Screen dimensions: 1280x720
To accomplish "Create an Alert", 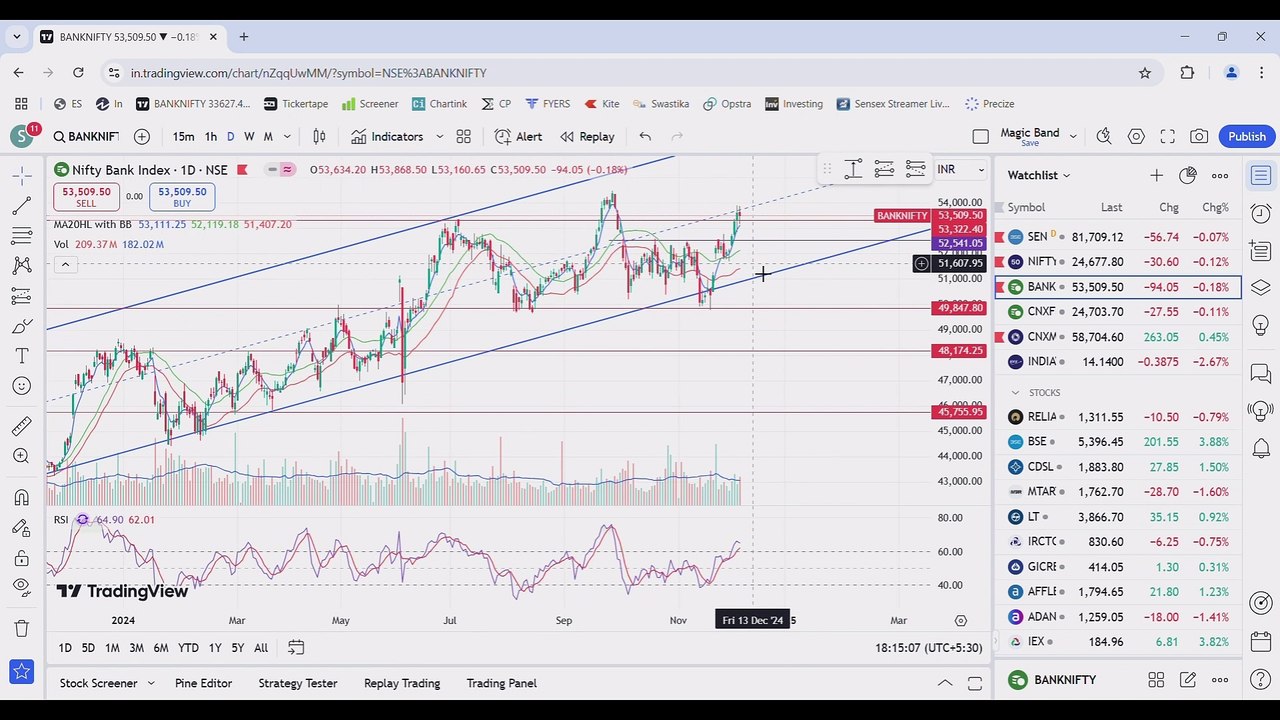I will click(x=518, y=137).
